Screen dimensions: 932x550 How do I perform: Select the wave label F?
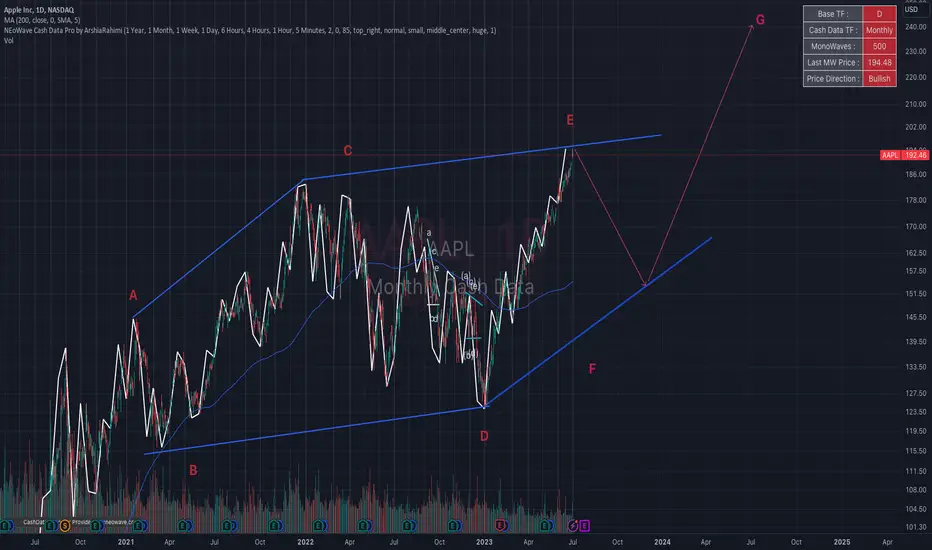[x=592, y=369]
